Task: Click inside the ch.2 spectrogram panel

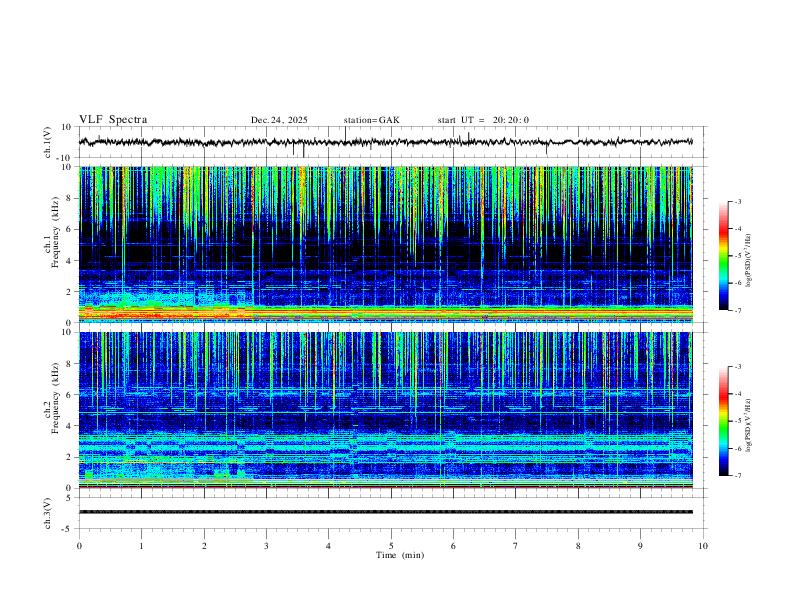Action: click(385, 410)
